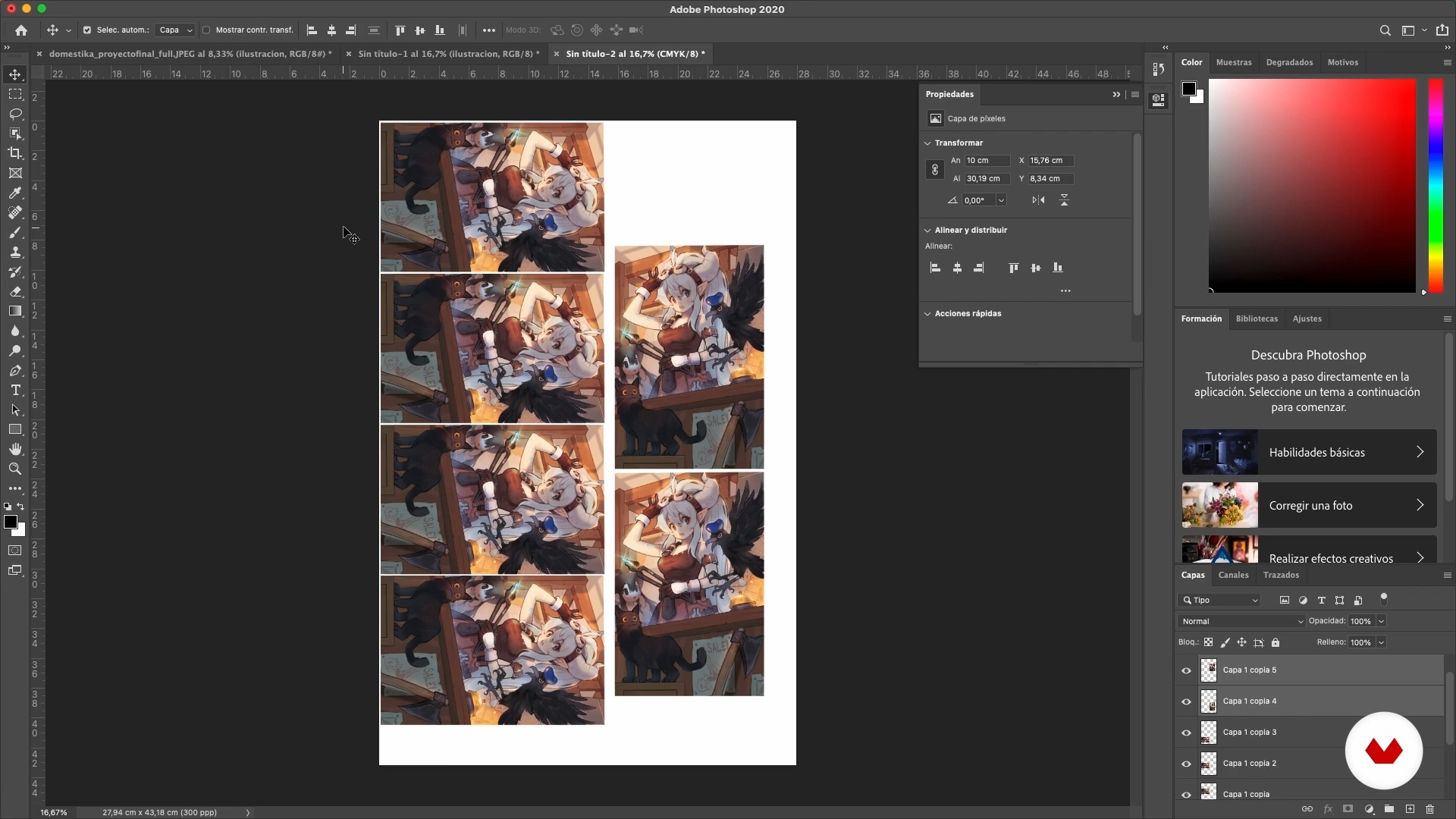The width and height of the screenshot is (1456, 819).
Task: Click the Home icon in options bar
Action: (x=21, y=30)
